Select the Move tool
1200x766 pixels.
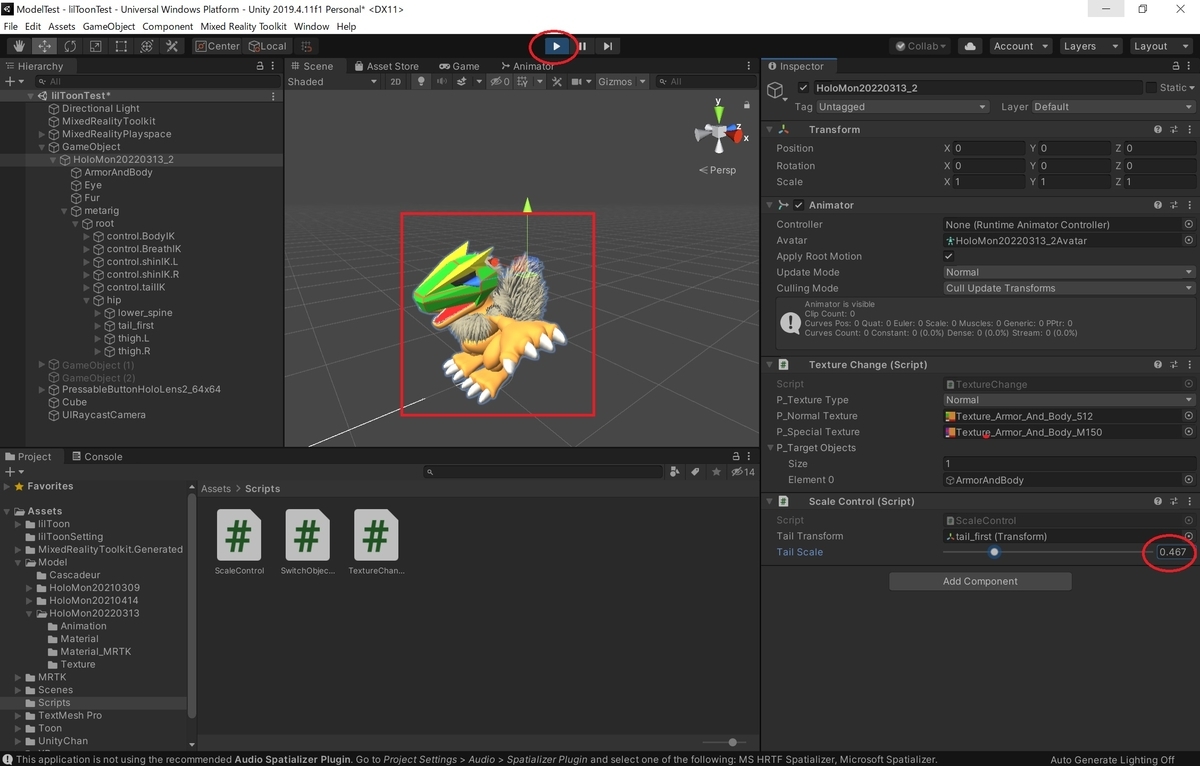click(x=45, y=46)
